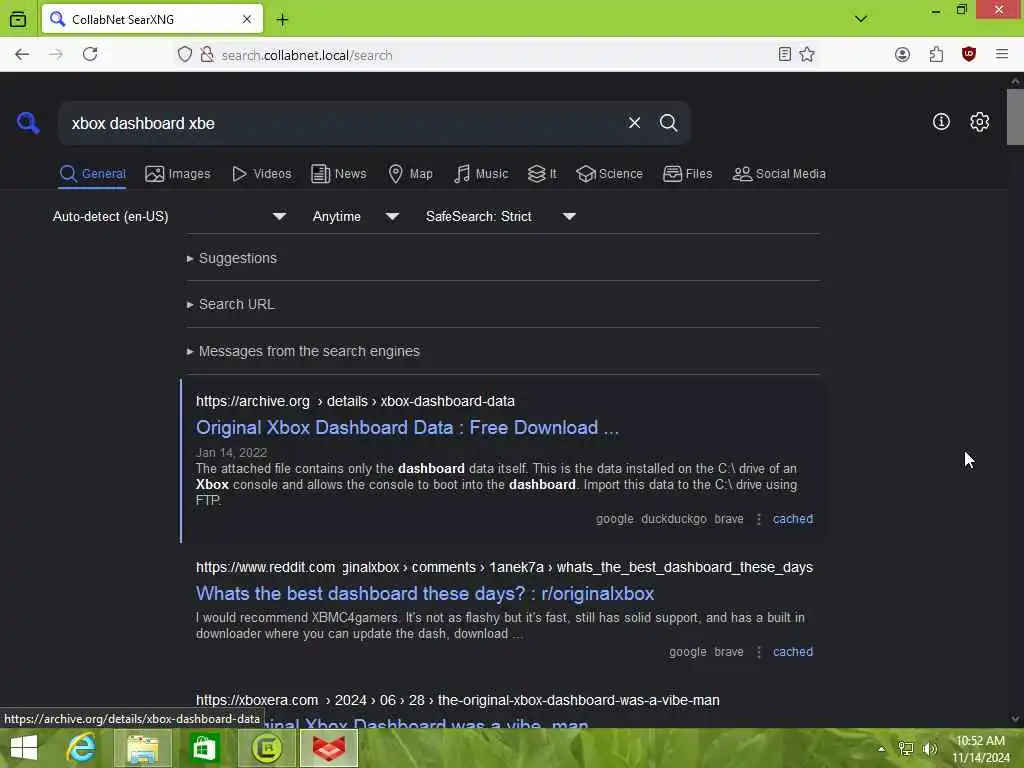Go back with the browser back arrow
Viewport: 1024px width, 768px height.
(22, 55)
